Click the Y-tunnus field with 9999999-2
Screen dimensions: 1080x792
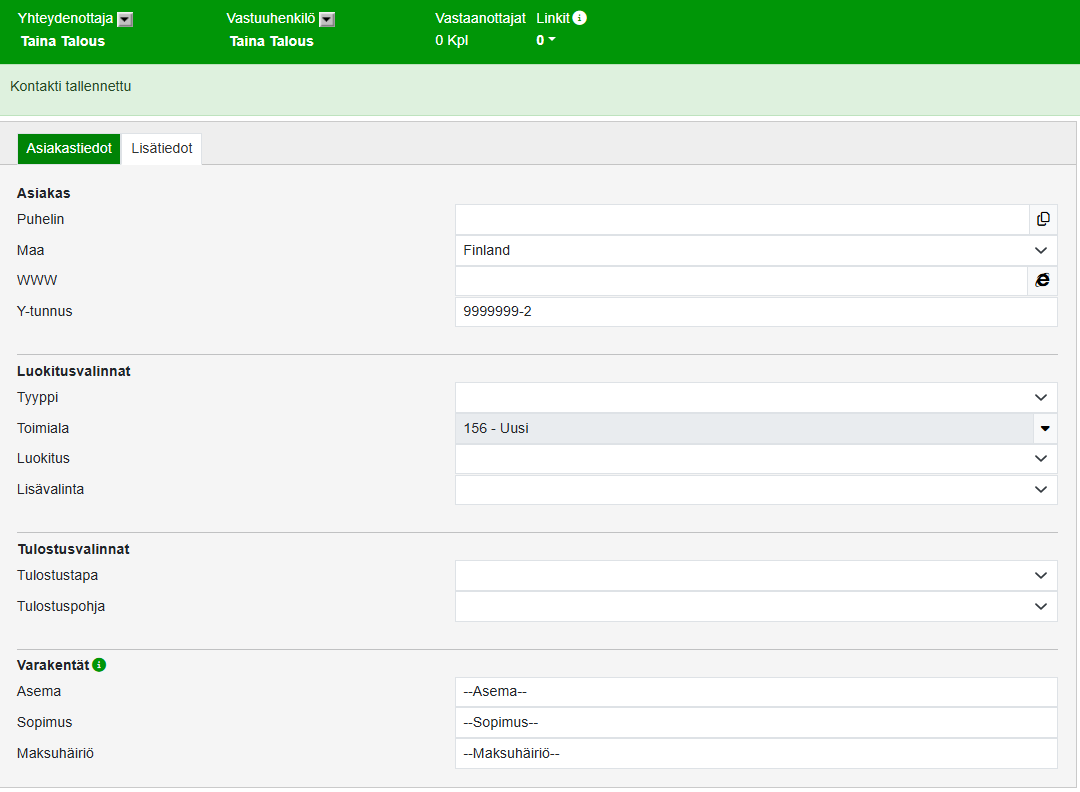tap(755, 312)
